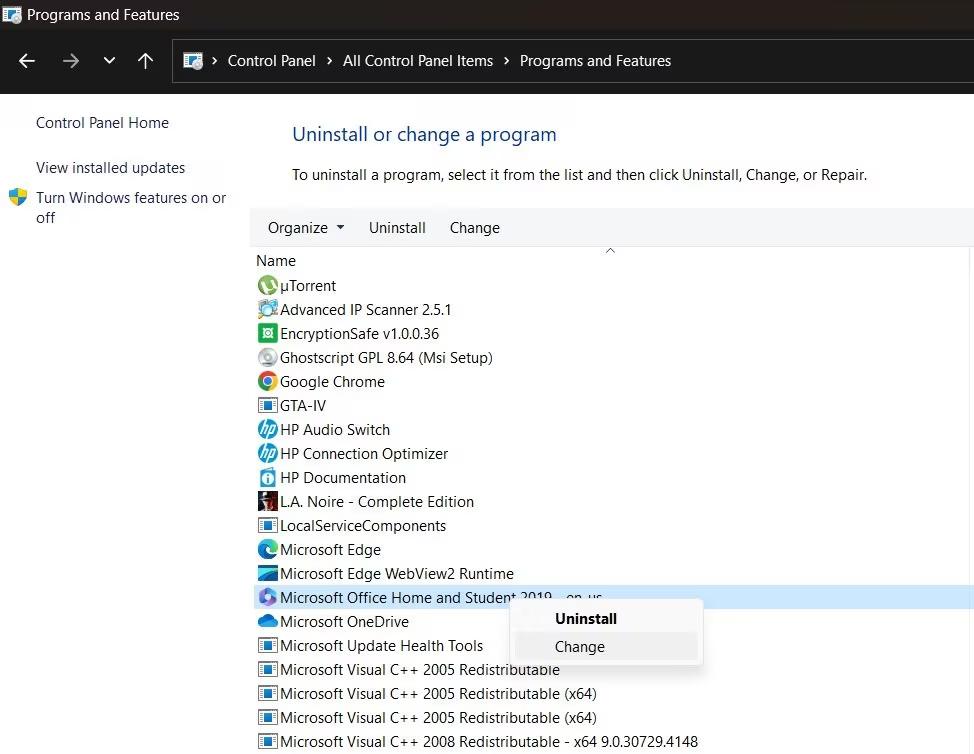The width and height of the screenshot is (974, 754).
Task: Select the HP Documentation entry
Action: [x=343, y=478]
